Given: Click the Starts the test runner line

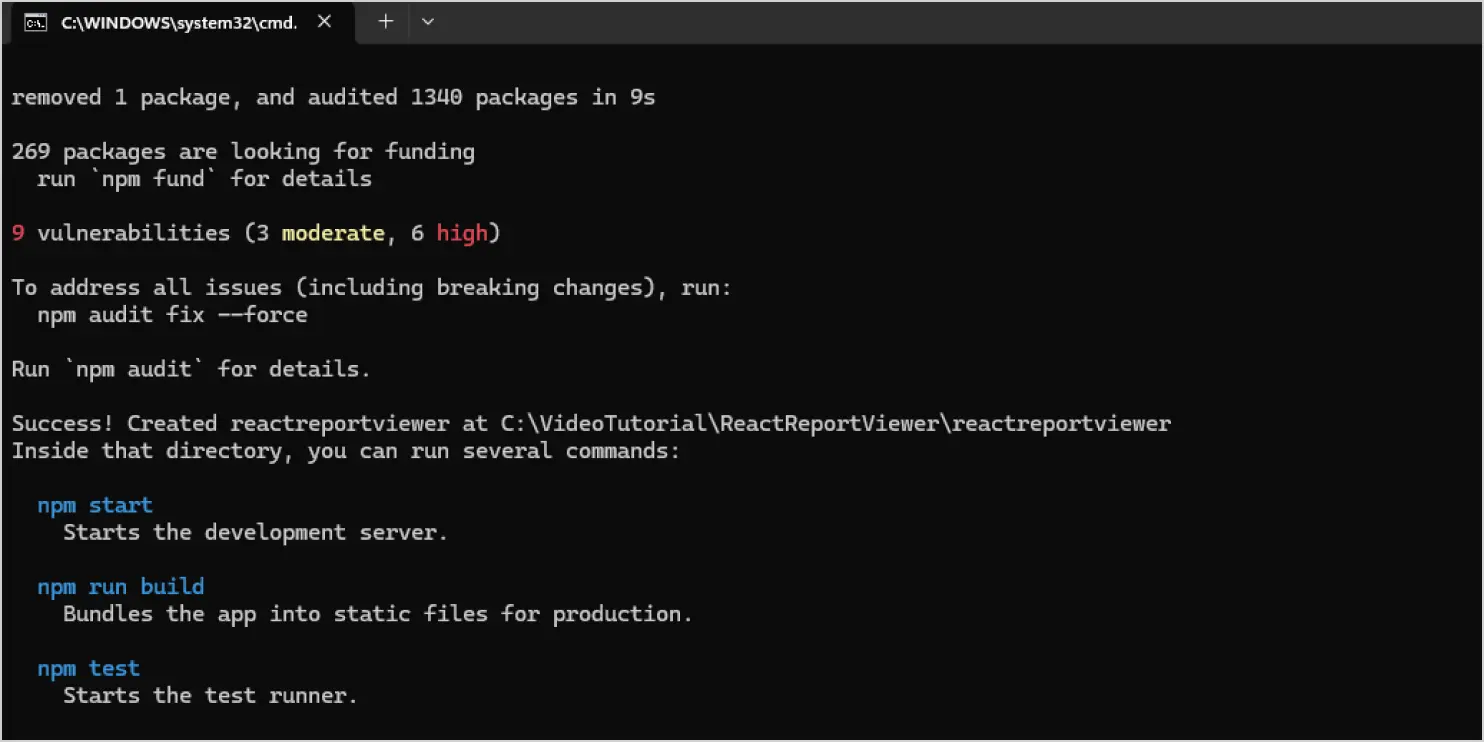Looking at the screenshot, I should (210, 695).
